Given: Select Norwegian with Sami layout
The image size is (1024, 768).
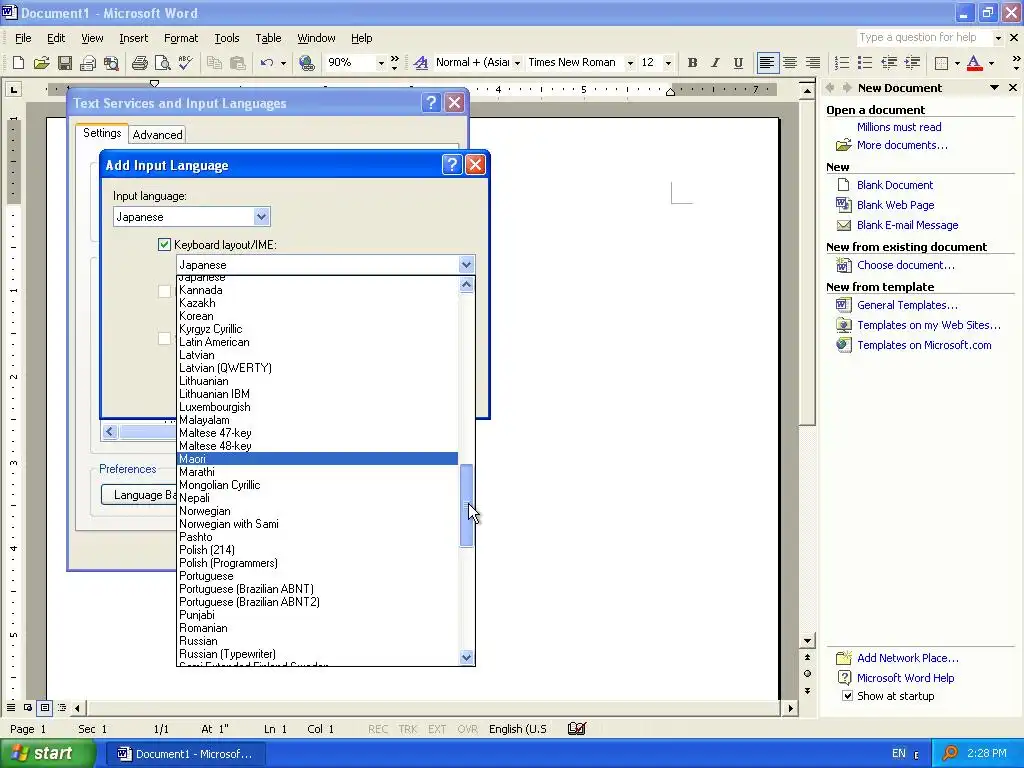Looking at the screenshot, I should tap(317, 524).
